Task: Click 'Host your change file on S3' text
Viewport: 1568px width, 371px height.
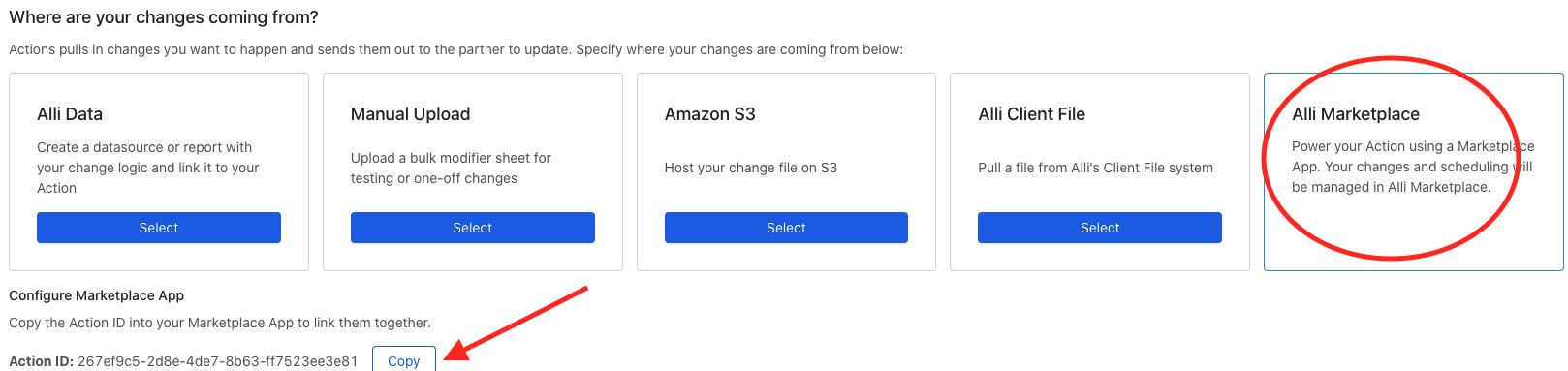Action: [x=751, y=168]
